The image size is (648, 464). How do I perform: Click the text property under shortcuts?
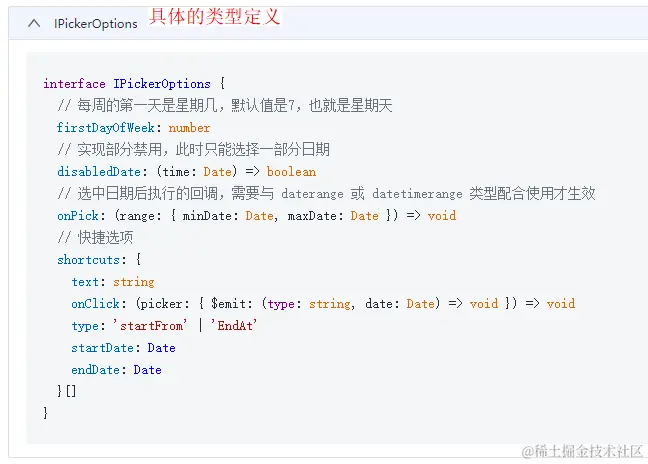click(85, 282)
